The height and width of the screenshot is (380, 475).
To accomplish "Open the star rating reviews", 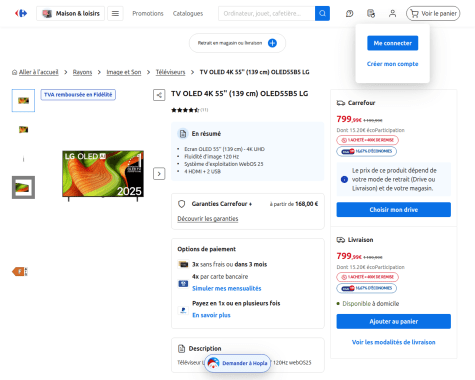I will [189, 110].
